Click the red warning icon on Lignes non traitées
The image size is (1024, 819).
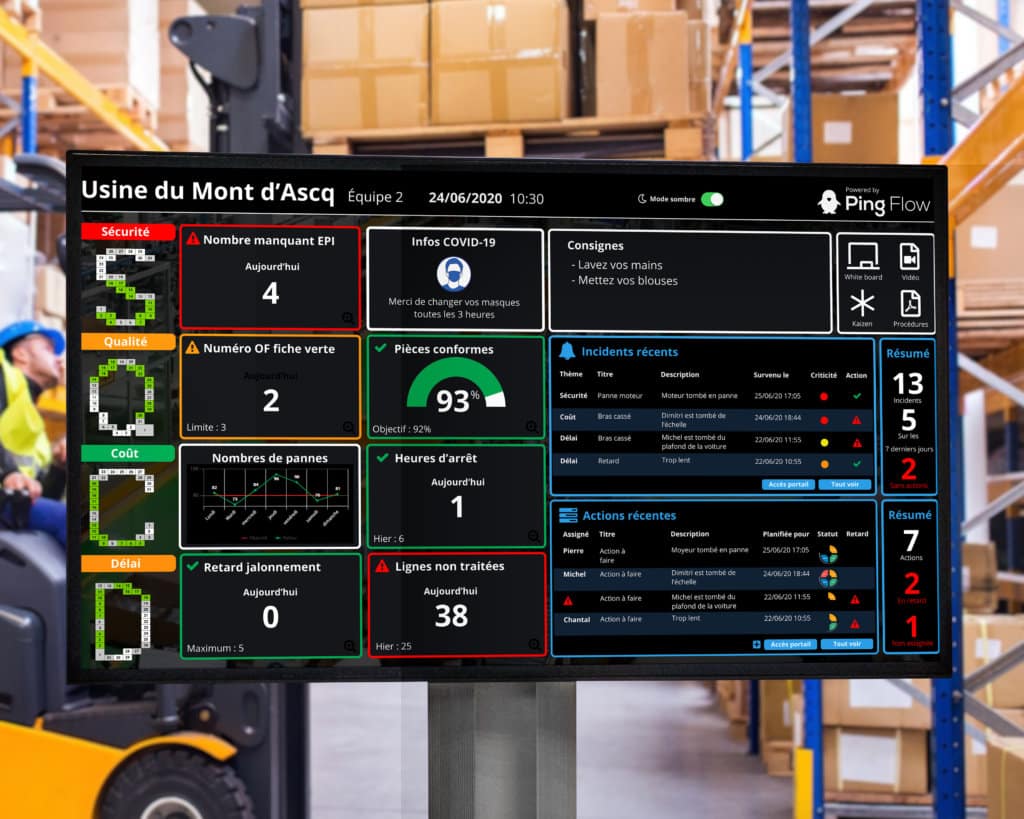[x=382, y=566]
